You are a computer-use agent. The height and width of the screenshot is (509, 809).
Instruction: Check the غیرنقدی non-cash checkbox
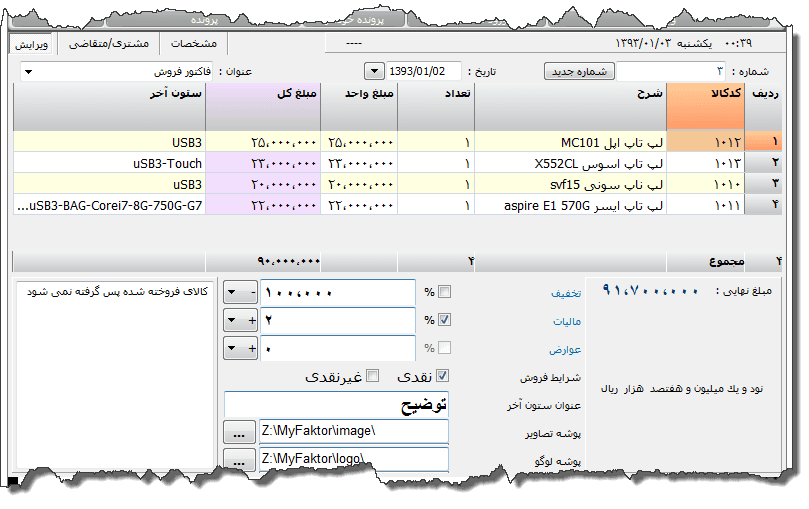pos(373,376)
